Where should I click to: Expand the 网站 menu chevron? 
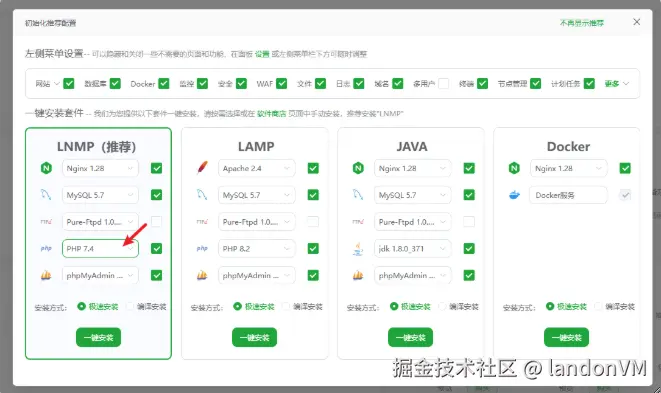(x=56, y=83)
